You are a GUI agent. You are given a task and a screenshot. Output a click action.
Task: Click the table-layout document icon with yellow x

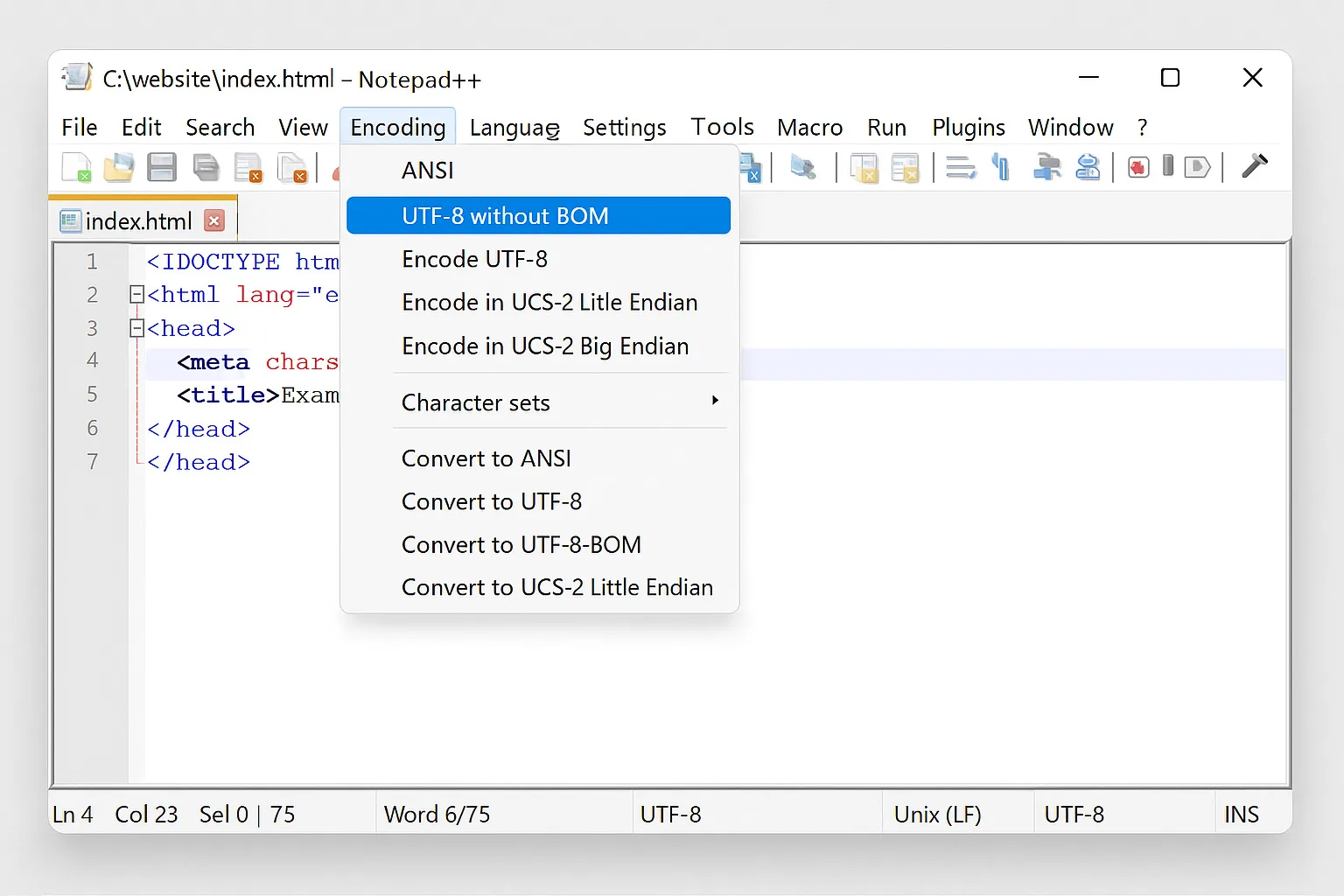coord(906,167)
